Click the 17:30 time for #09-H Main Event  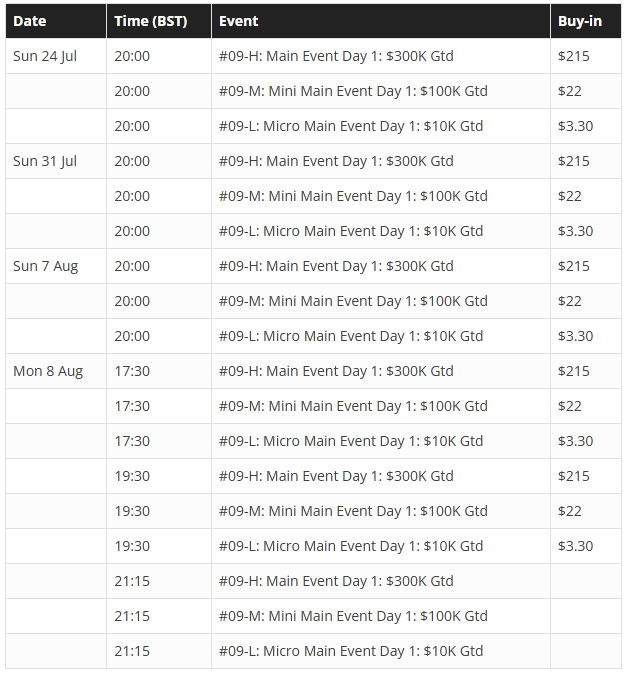tap(132, 371)
